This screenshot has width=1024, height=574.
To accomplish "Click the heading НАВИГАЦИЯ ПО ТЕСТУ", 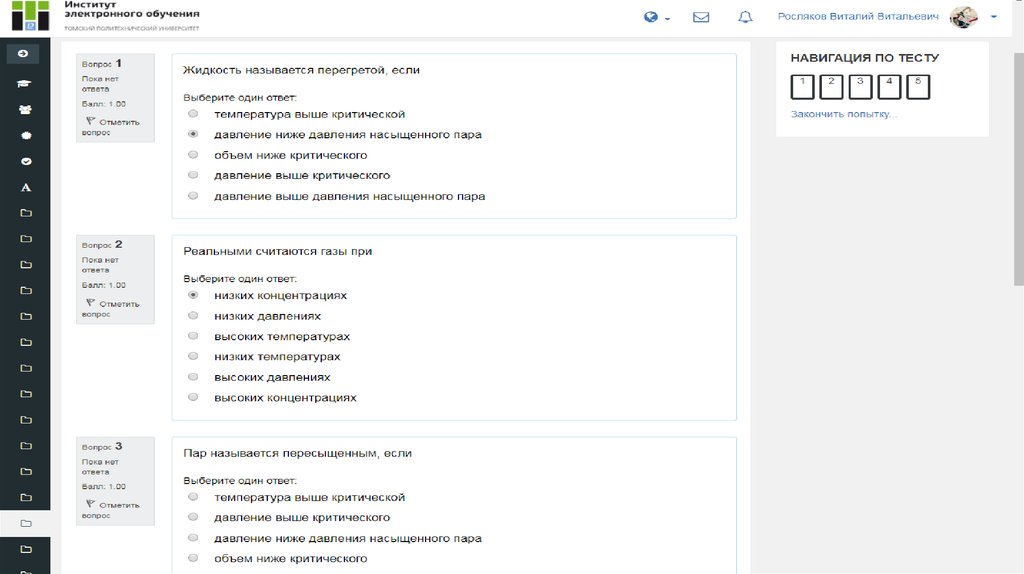I will pyautogui.click(x=865, y=57).
